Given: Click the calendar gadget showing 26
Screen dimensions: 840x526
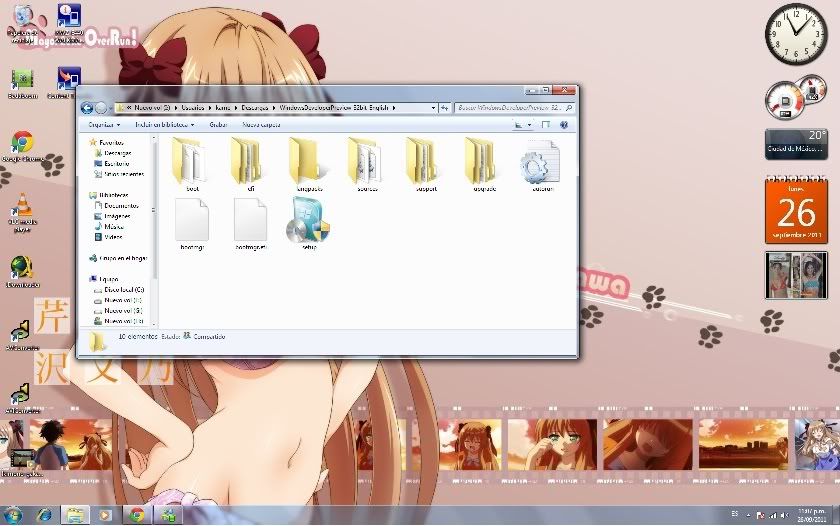Looking at the screenshot, I should tap(796, 211).
